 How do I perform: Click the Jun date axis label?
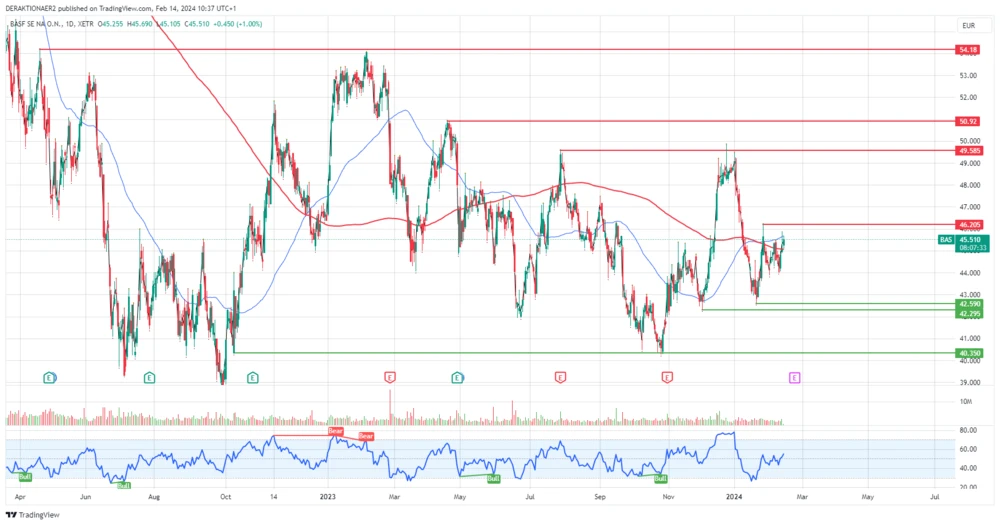tap(85, 496)
